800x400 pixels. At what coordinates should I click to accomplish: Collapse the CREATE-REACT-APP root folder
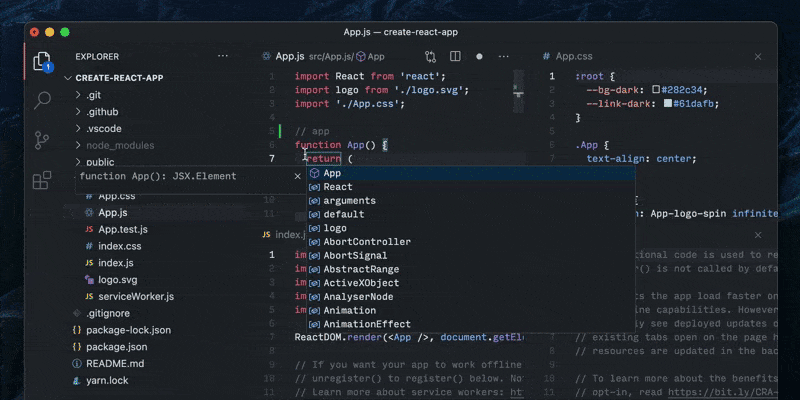[69, 77]
